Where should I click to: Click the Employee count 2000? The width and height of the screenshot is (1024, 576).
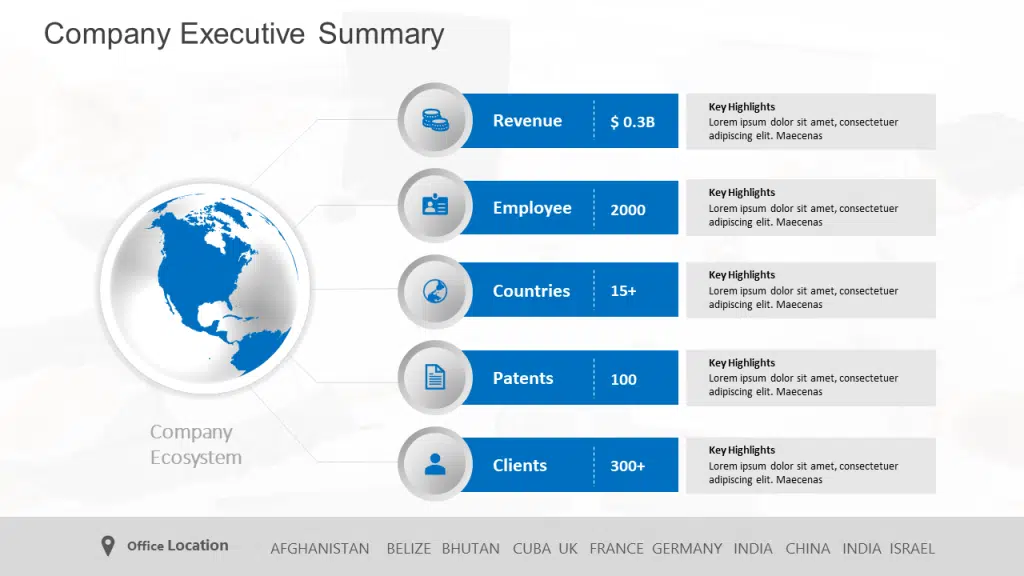pyautogui.click(x=627, y=210)
